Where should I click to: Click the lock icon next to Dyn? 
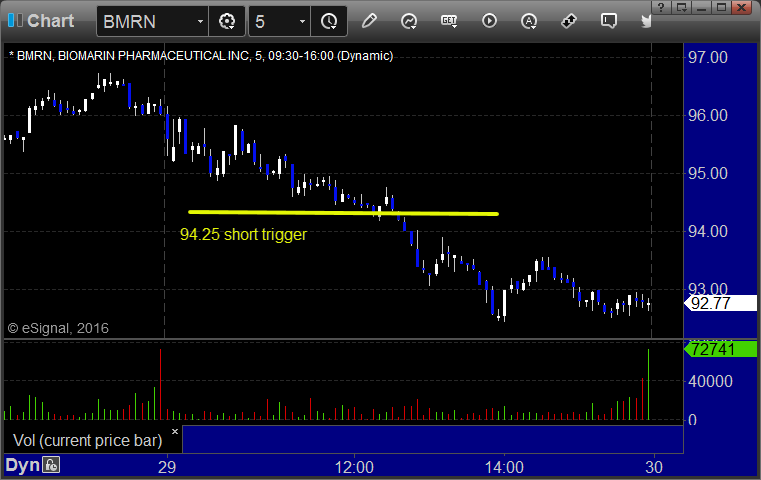pos(51,465)
